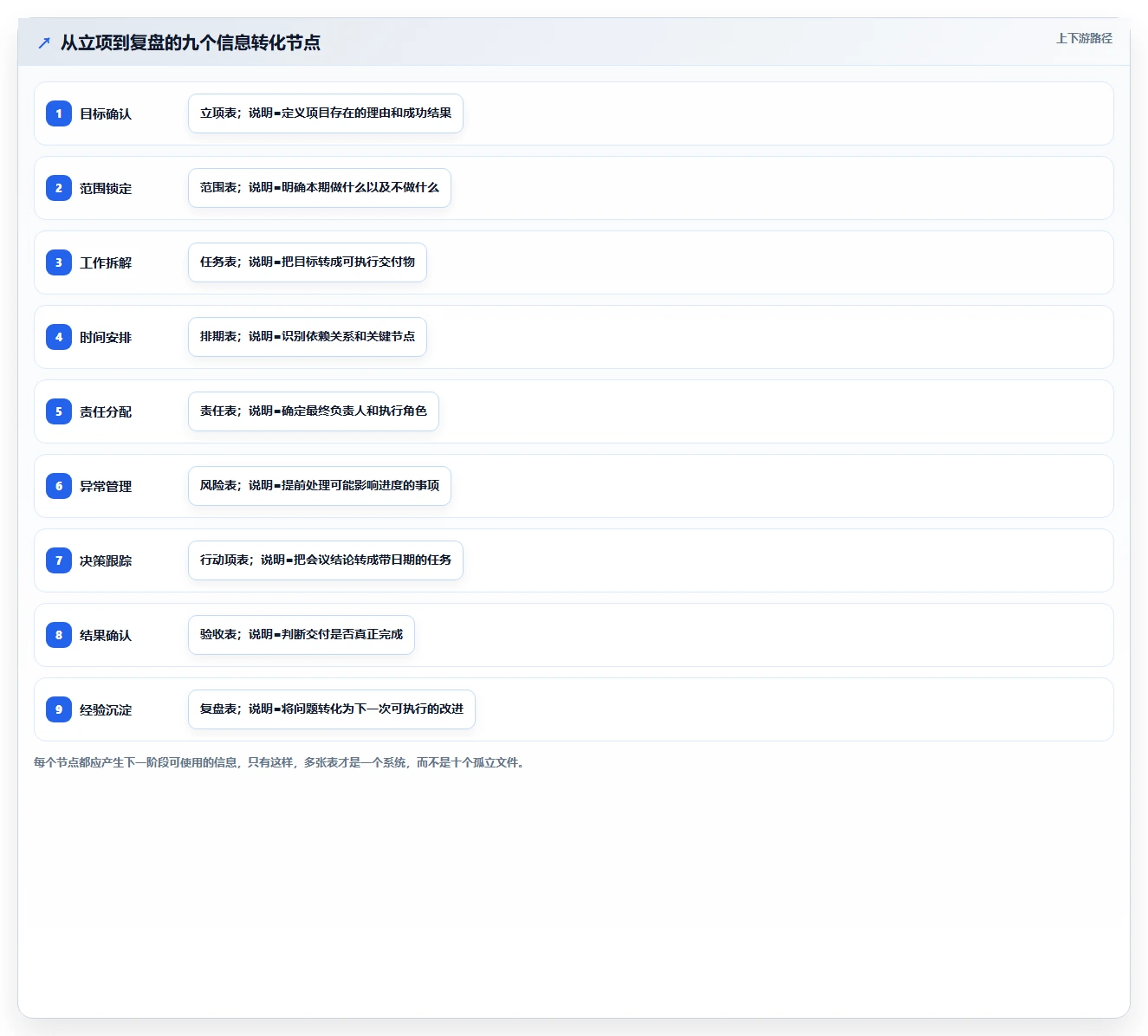Image resolution: width=1148 pixels, height=1036 pixels.
Task: Select the 复盘表 description chip
Action: click(x=332, y=709)
